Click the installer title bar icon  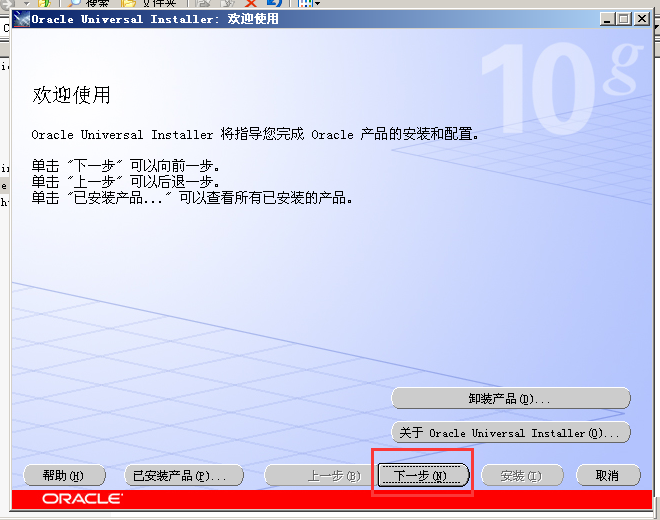coord(21,19)
